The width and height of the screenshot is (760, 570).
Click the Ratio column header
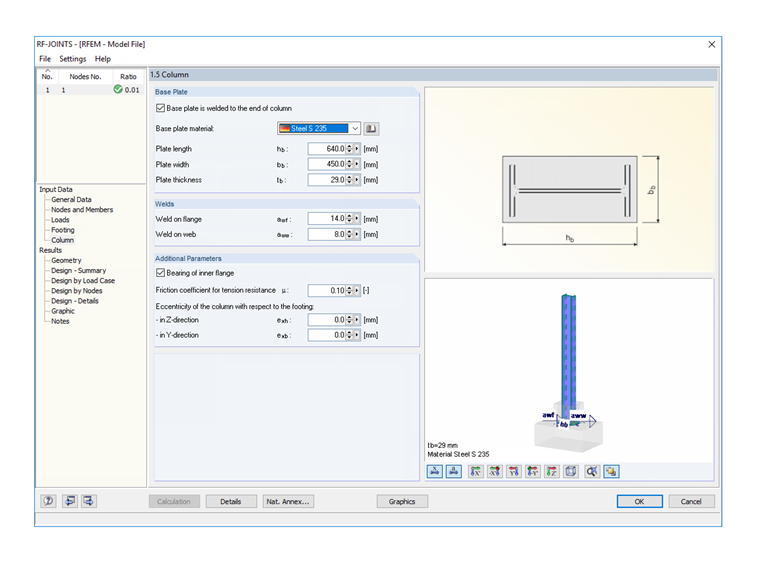click(x=128, y=76)
